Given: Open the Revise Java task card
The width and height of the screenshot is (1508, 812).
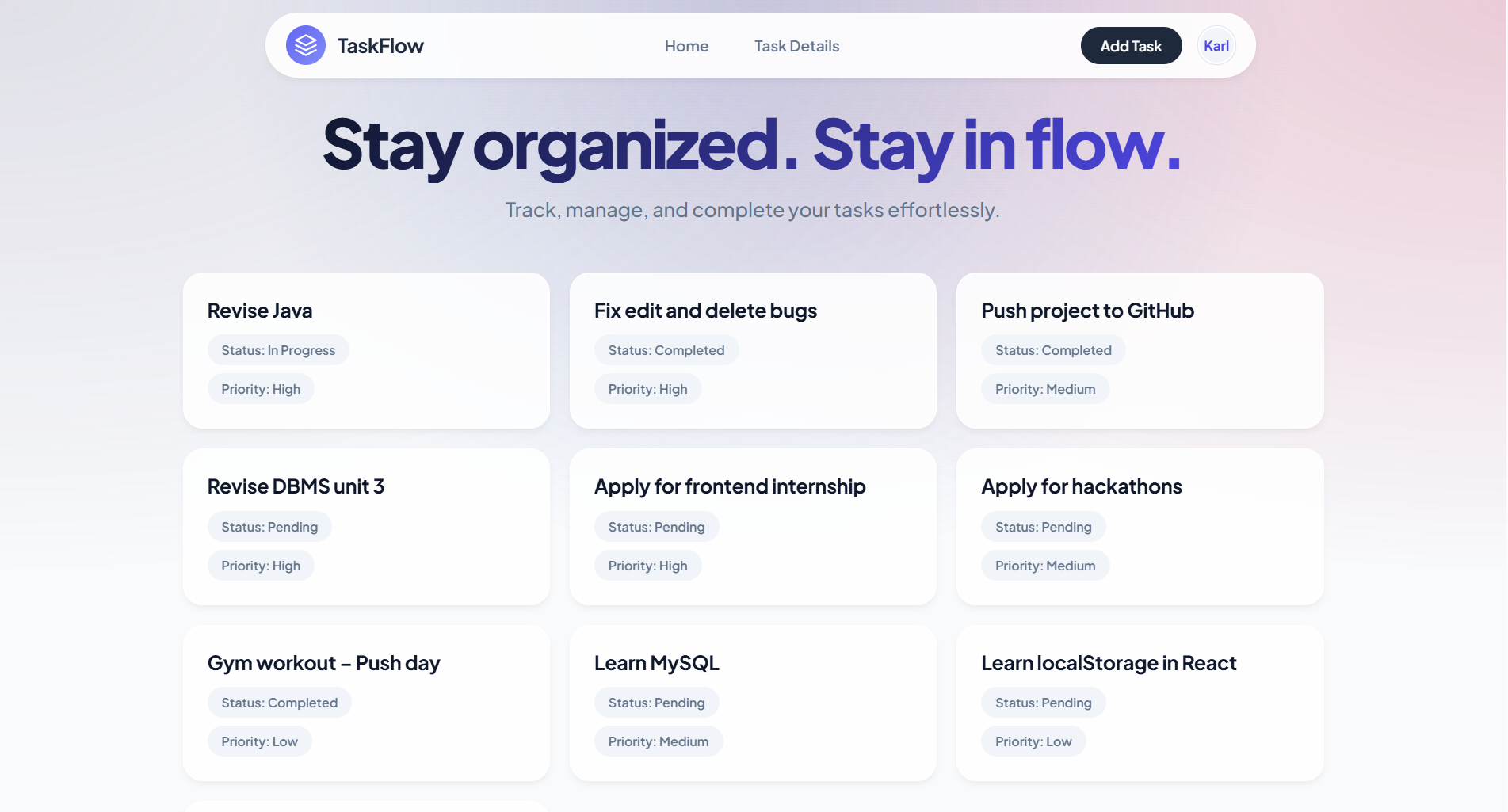Looking at the screenshot, I should tap(366, 350).
